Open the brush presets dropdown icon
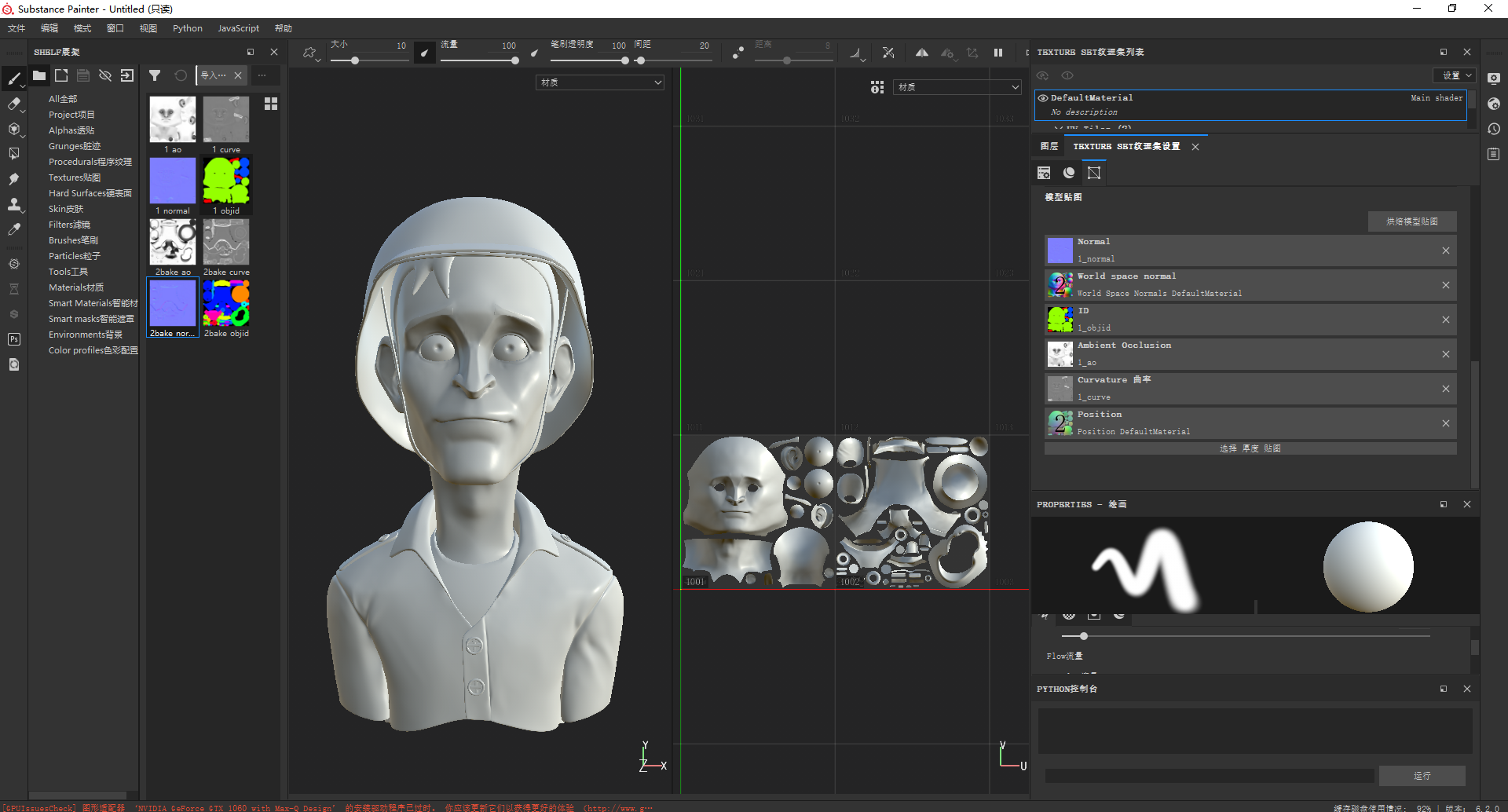Image resolution: width=1508 pixels, height=812 pixels. 310,53
